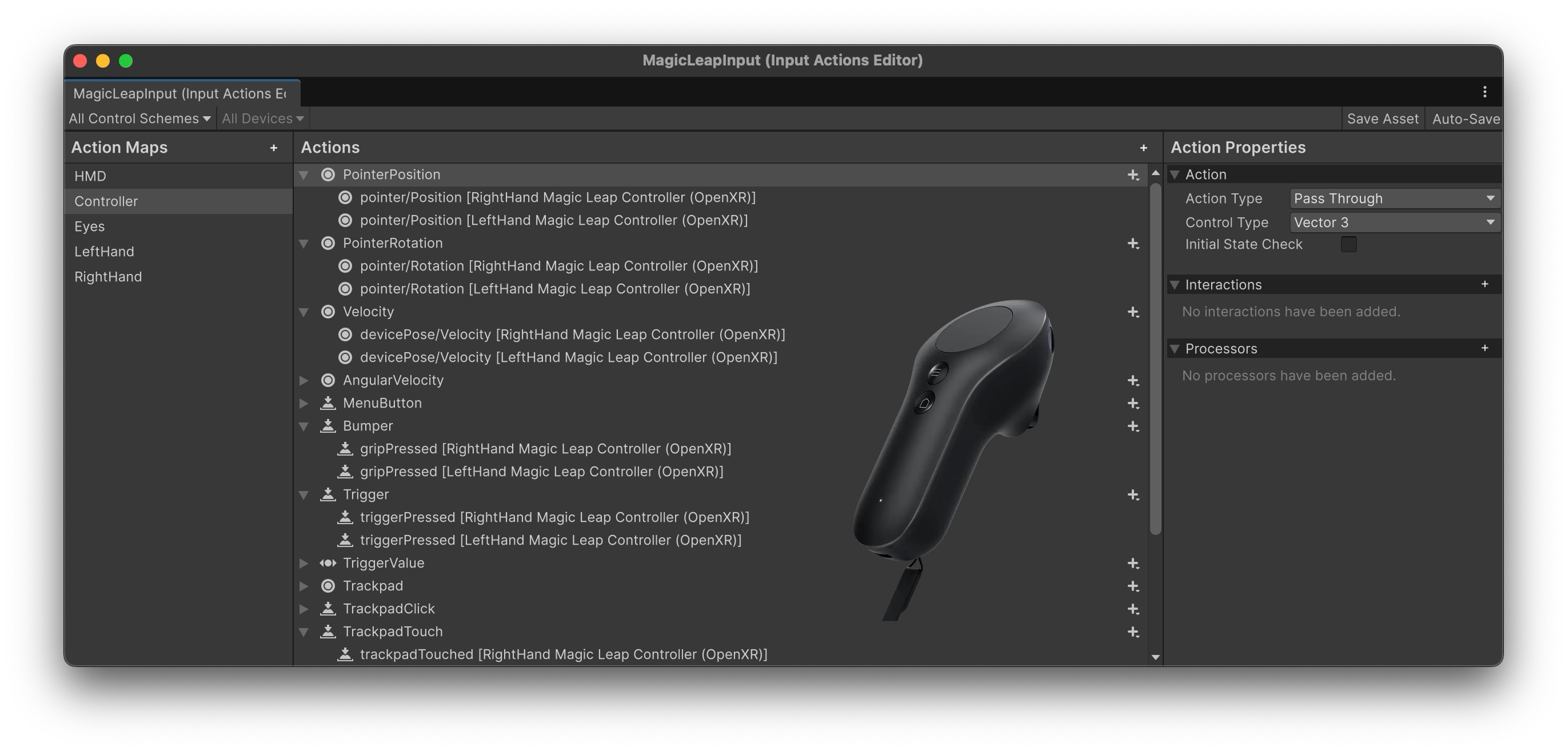Toggle the Initial State Check checkbox
Image resolution: width=1568 pixels, height=752 pixels.
click(x=1348, y=244)
